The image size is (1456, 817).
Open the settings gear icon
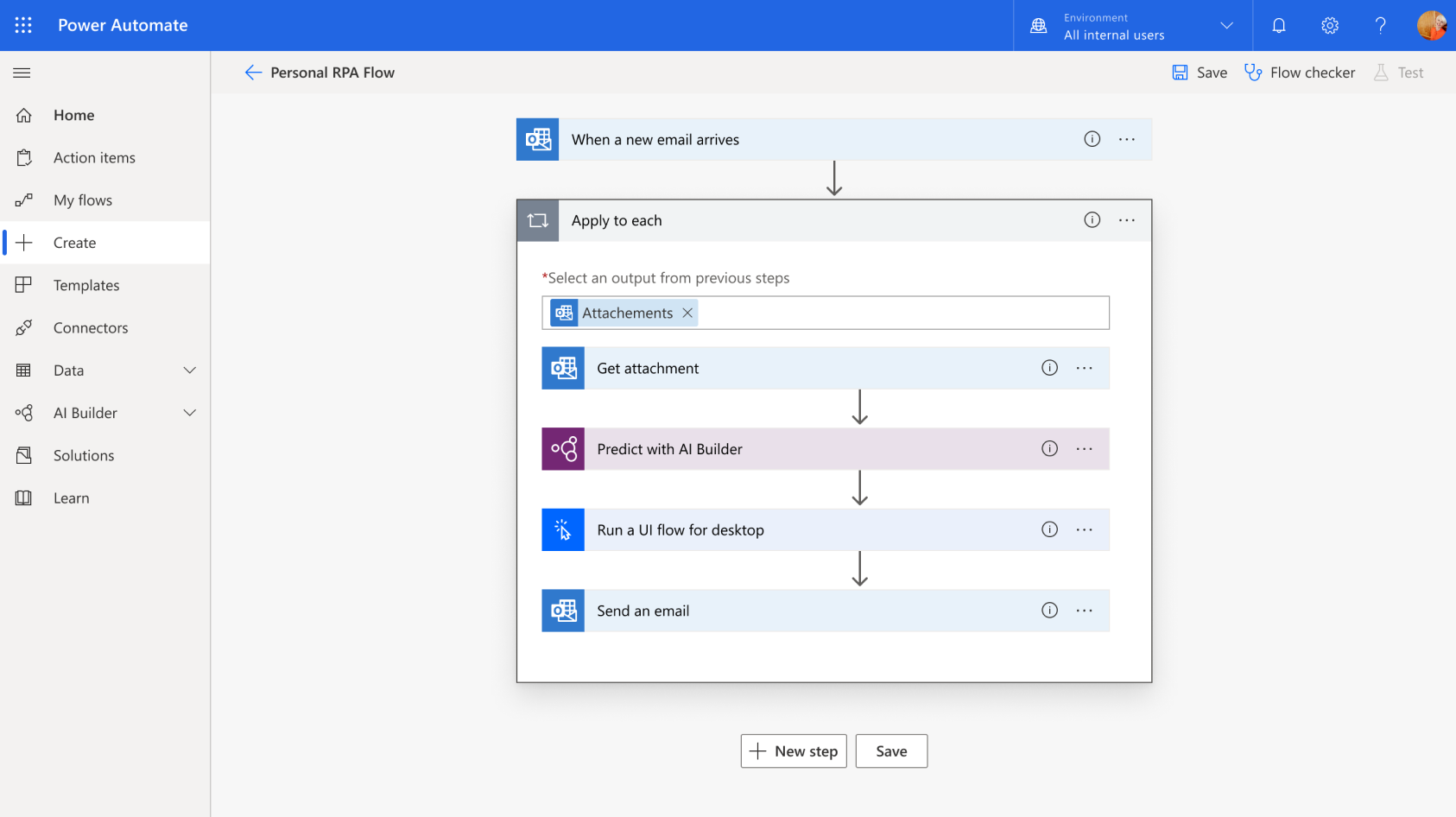(1330, 25)
